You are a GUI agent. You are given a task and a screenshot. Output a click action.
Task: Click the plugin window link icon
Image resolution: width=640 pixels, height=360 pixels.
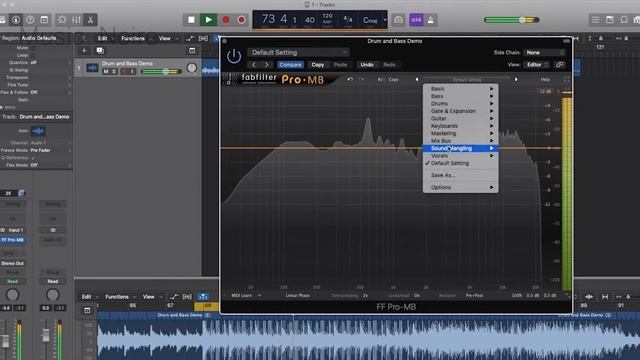[560, 64]
